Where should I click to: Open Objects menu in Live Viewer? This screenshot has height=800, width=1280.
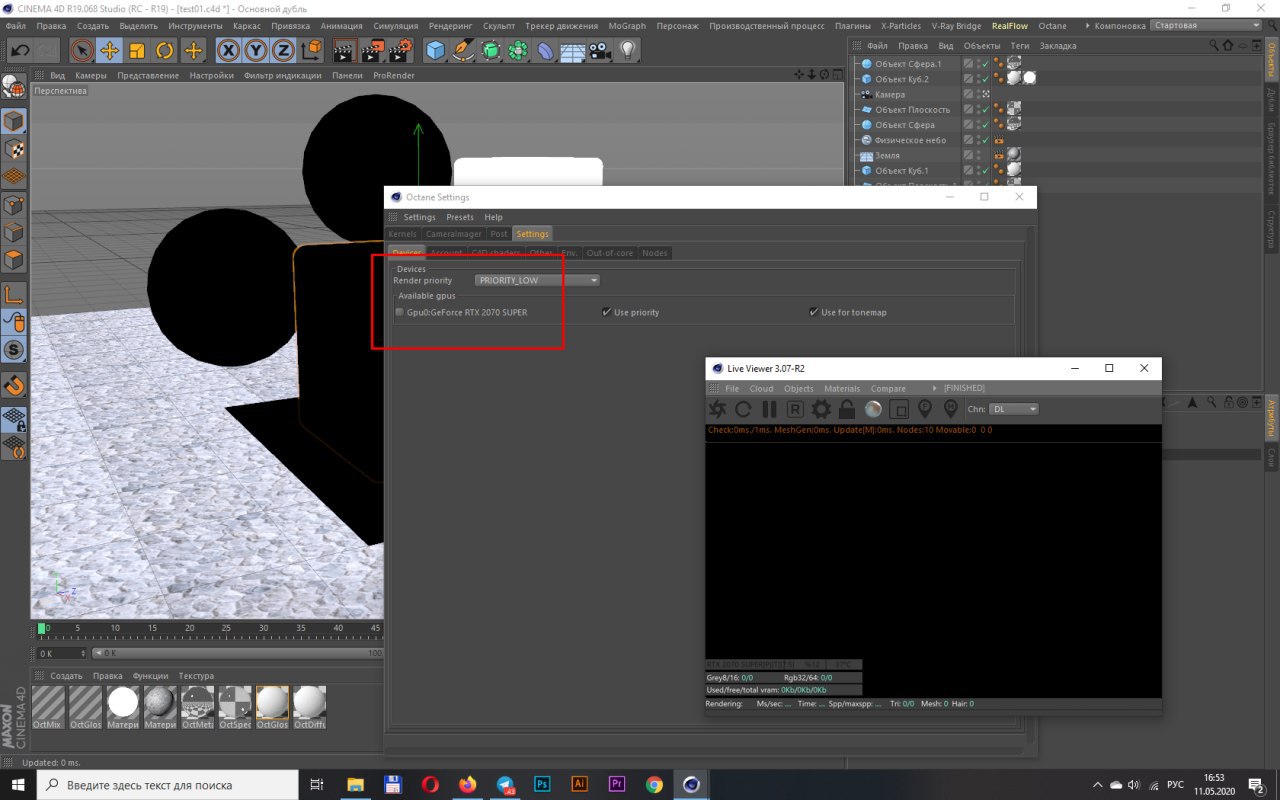coord(799,388)
